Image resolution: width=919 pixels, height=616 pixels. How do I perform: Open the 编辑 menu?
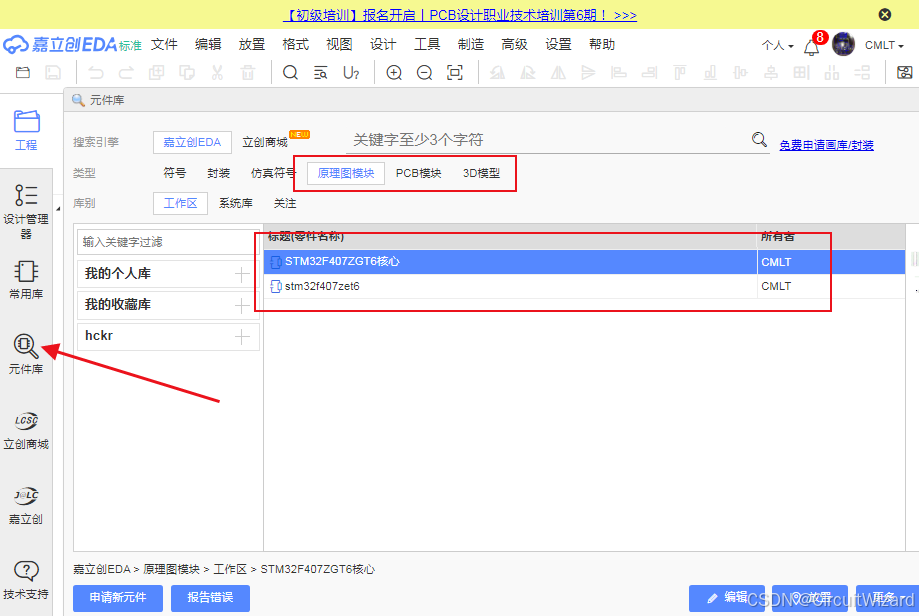pos(207,45)
